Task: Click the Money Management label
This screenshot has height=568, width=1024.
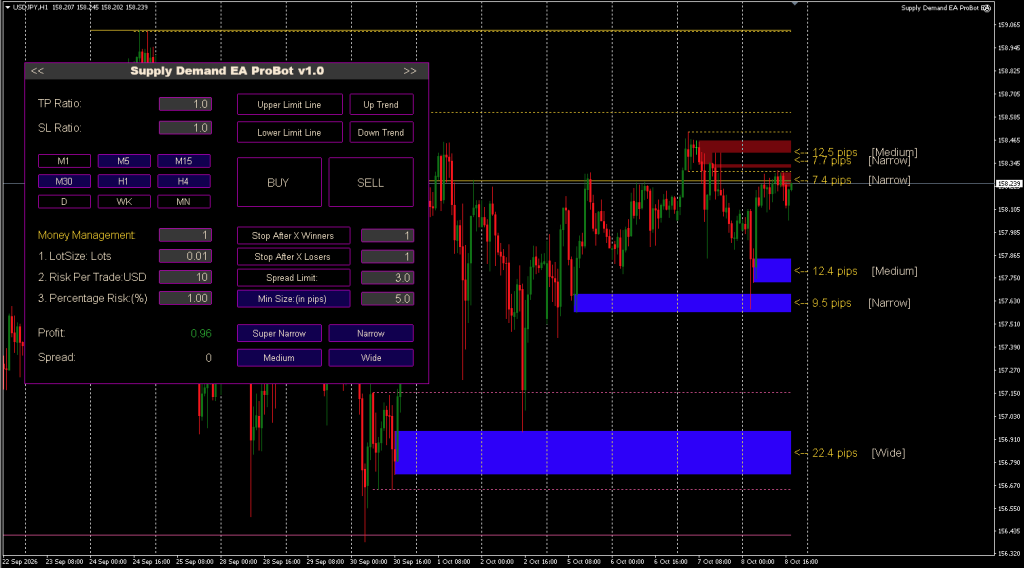Action: [86, 235]
